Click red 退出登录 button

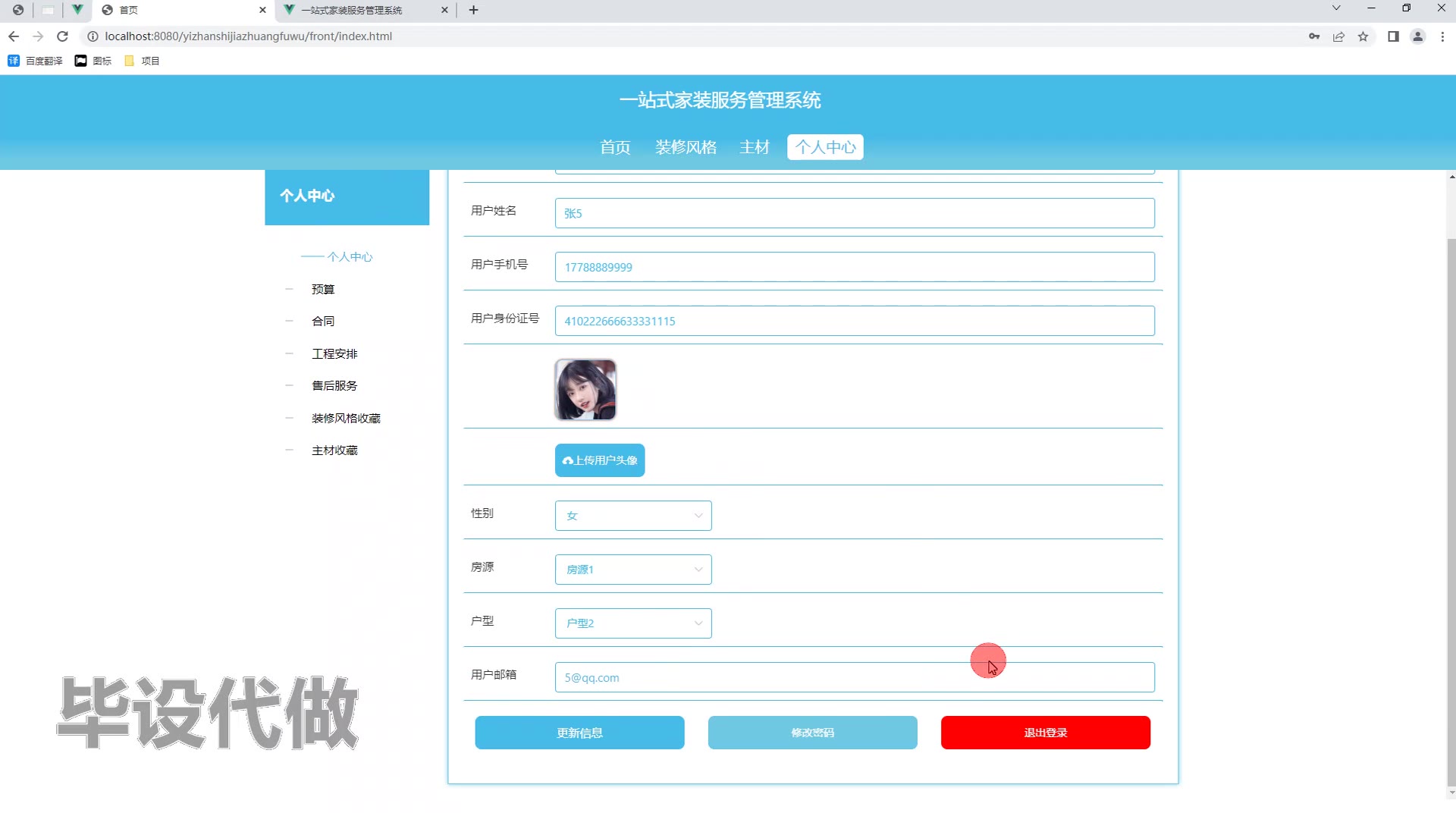[x=1045, y=733]
